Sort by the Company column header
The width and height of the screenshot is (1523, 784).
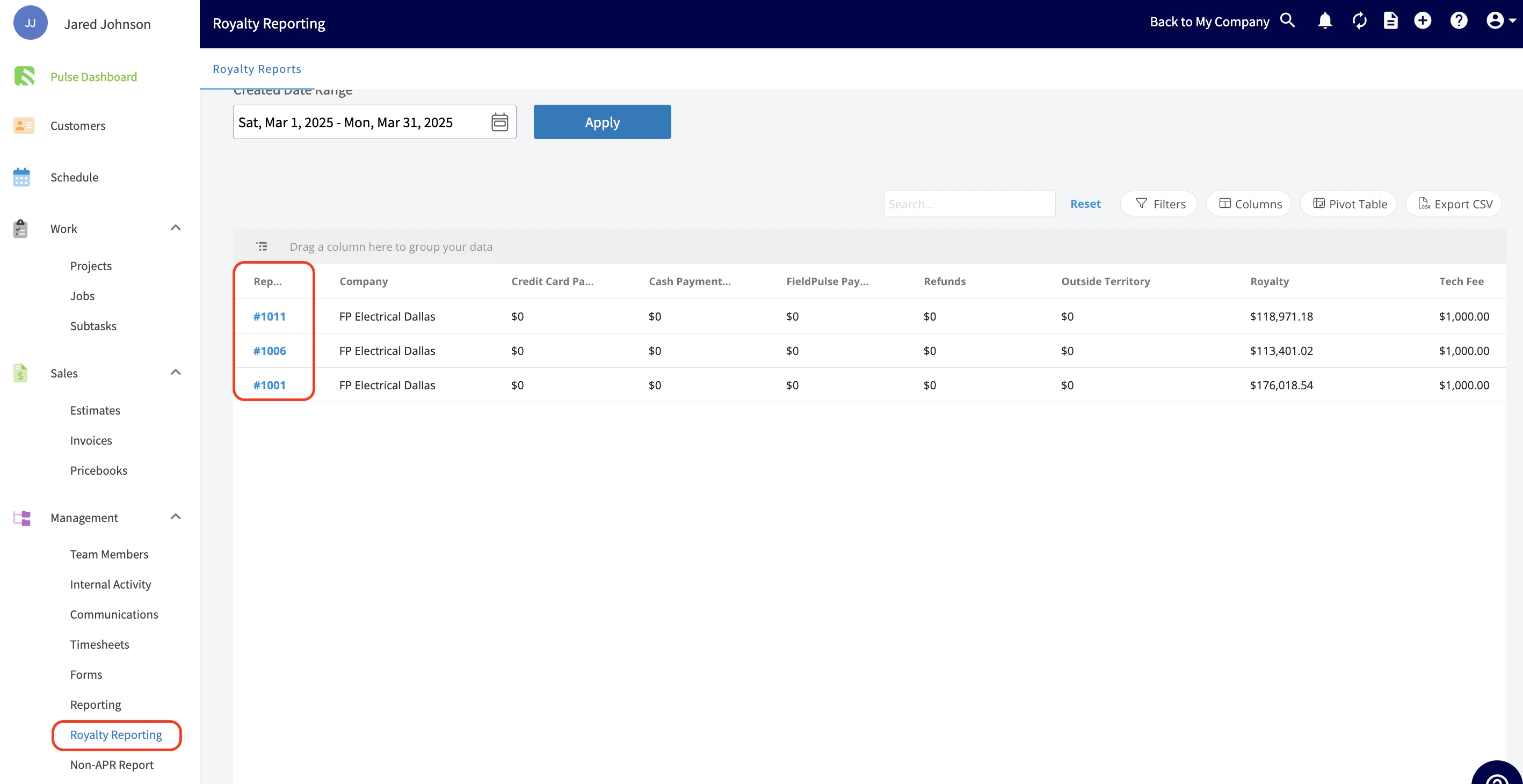point(364,281)
